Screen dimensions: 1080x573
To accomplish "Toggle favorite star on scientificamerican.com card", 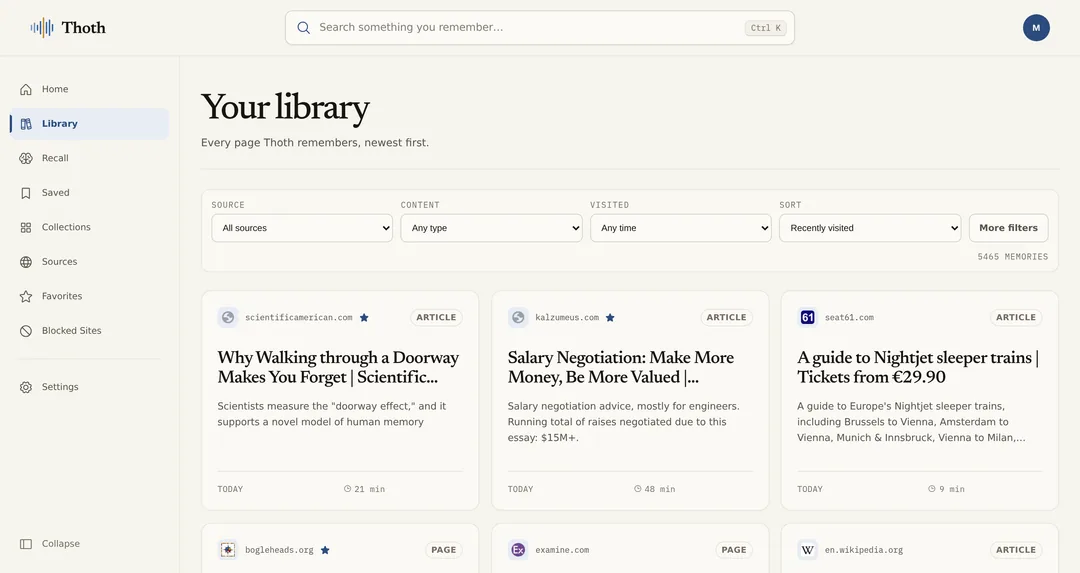I will (364, 317).
